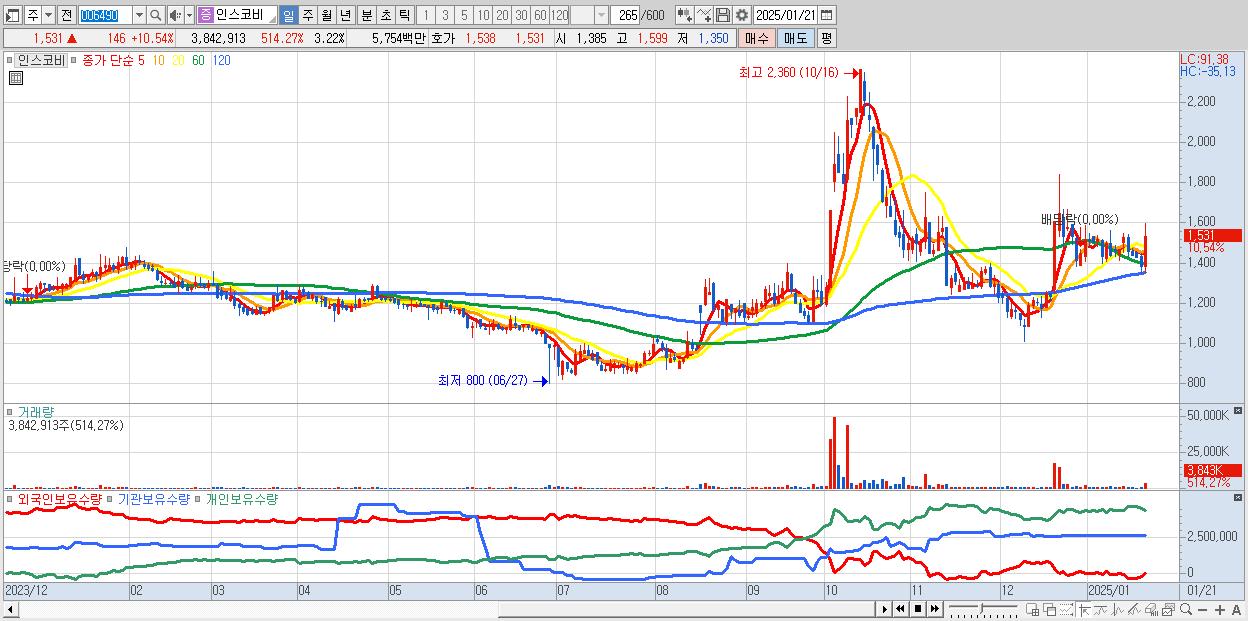The image size is (1248, 621).
Task: Toggle the 전 button in toolbar
Action: (x=66, y=15)
